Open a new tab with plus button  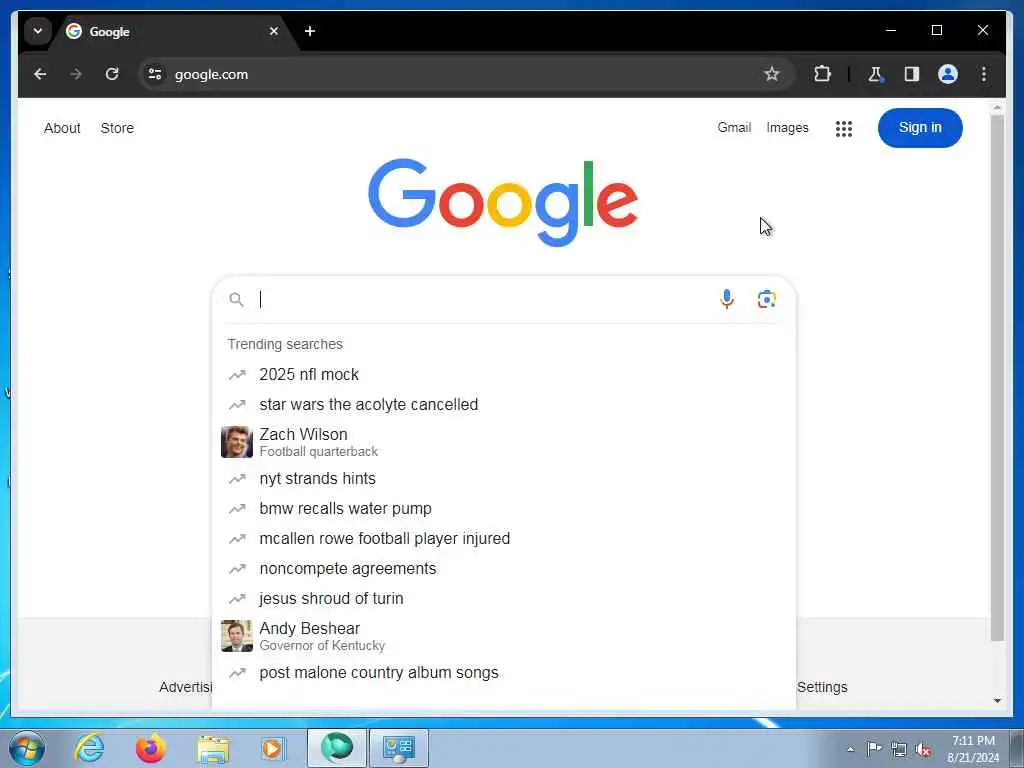[x=310, y=31]
